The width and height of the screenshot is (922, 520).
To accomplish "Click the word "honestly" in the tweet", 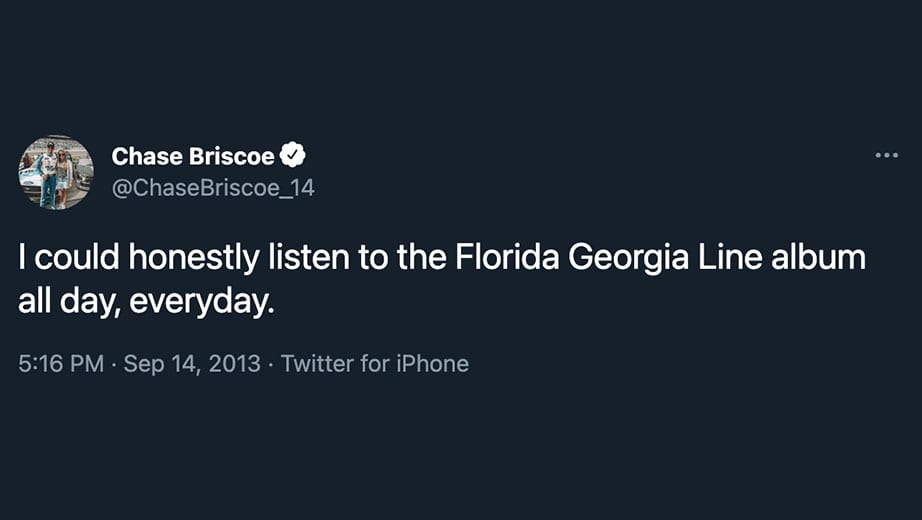I will (194, 258).
